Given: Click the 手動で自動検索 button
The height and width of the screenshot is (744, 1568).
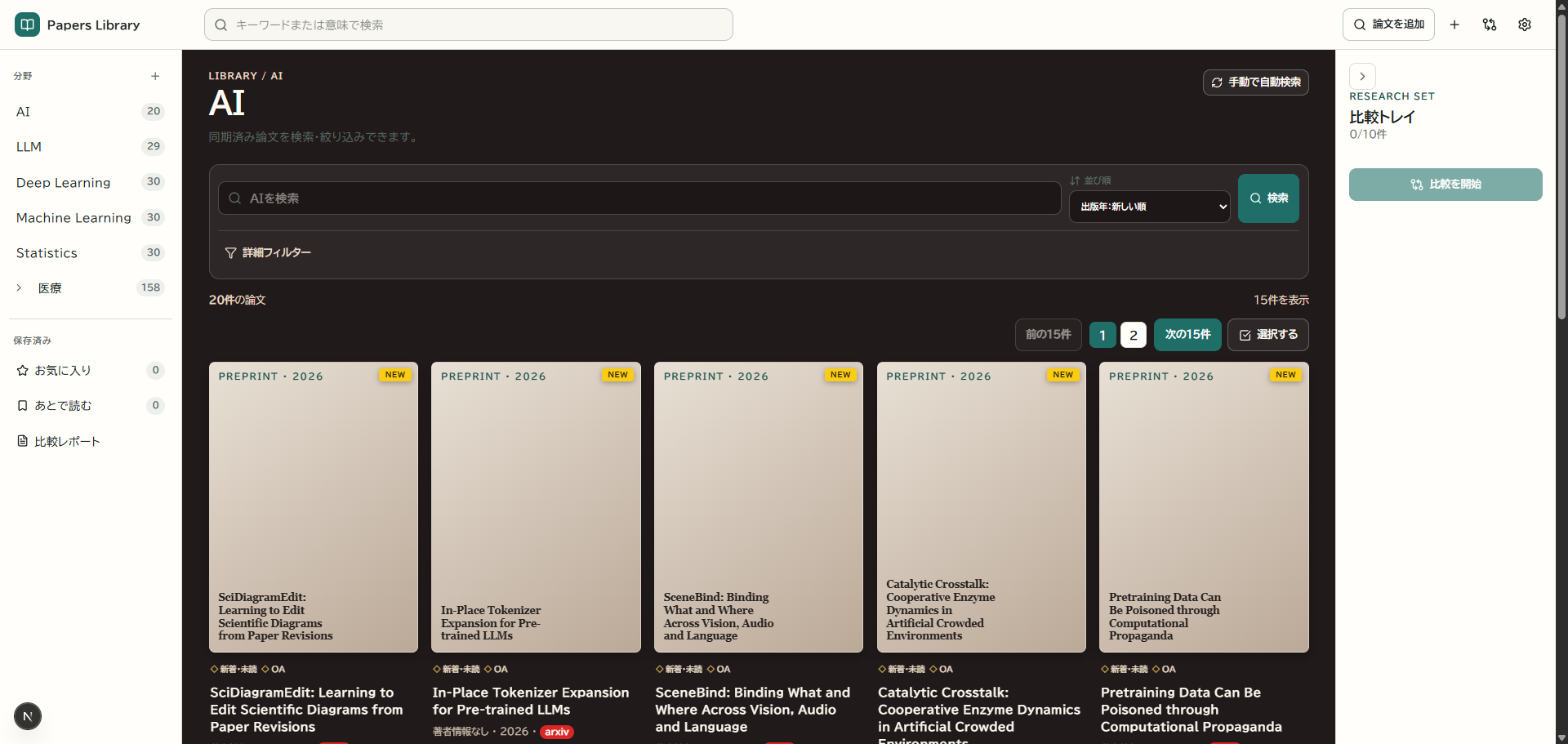Looking at the screenshot, I should click(1255, 82).
